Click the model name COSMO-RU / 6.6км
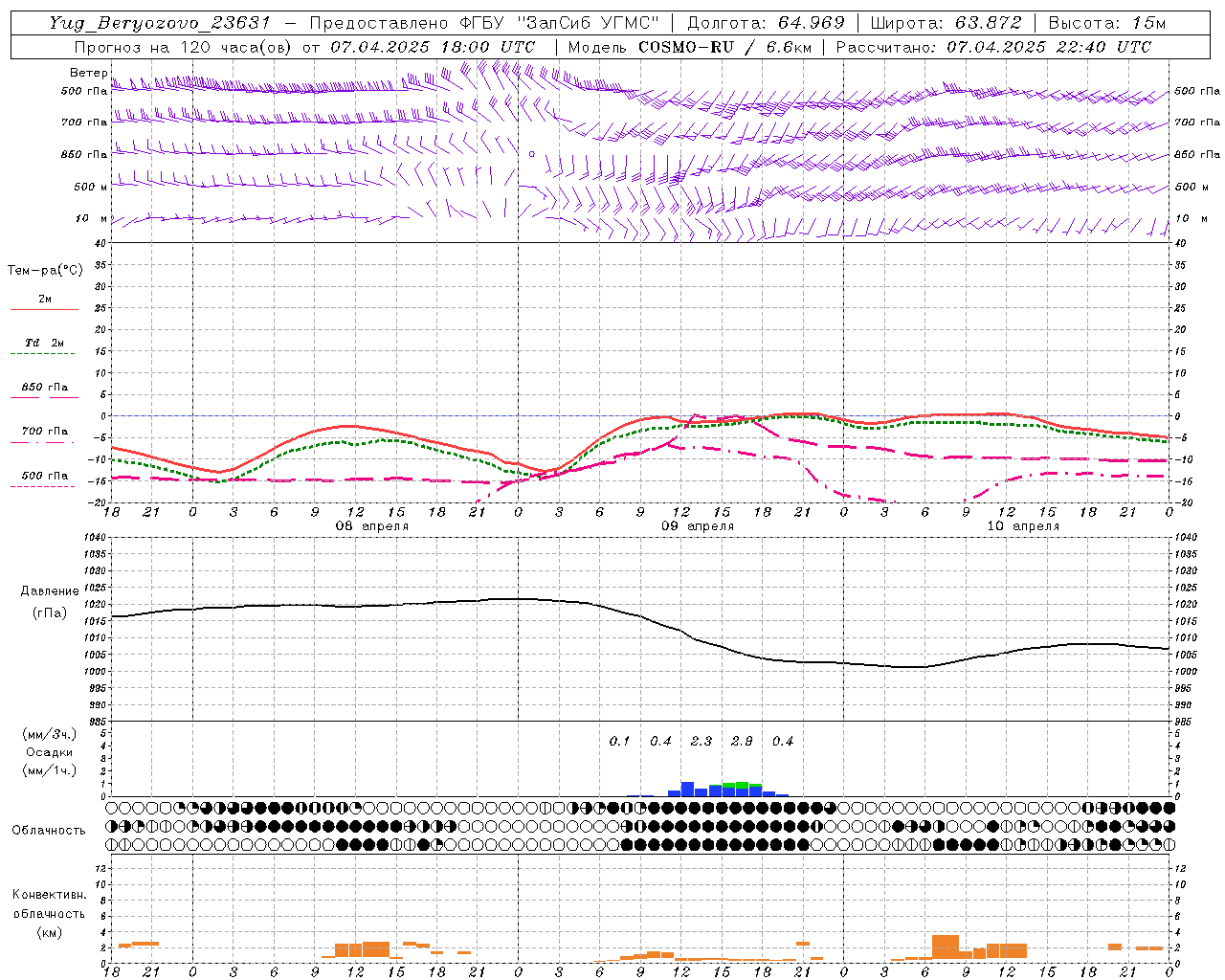1225x980 pixels. tap(724, 47)
